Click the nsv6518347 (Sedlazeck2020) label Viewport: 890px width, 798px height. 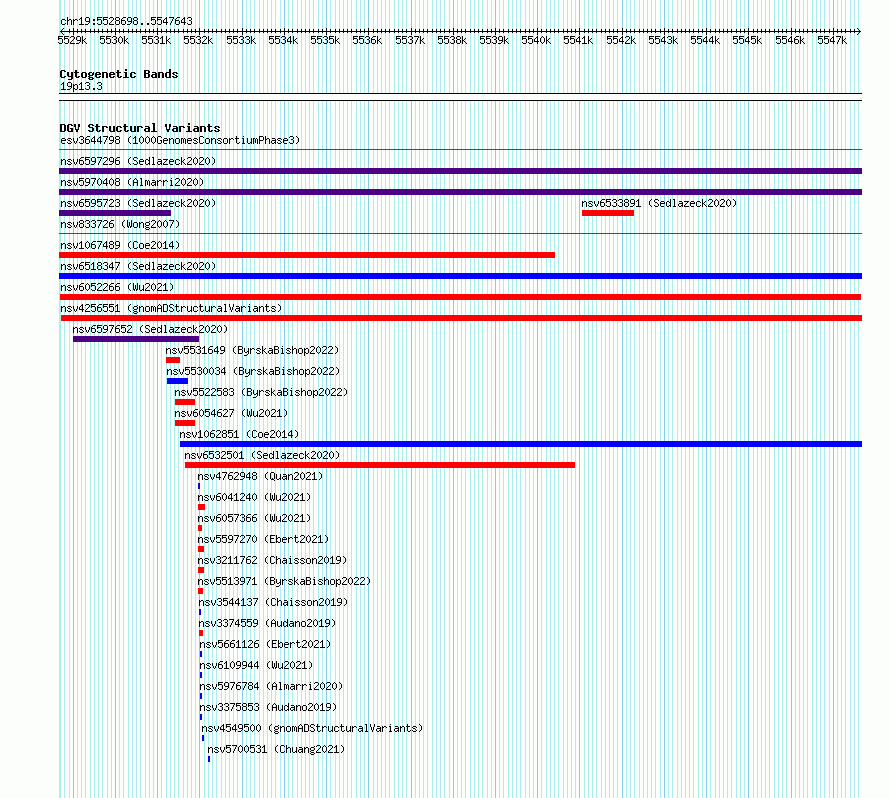point(138,266)
